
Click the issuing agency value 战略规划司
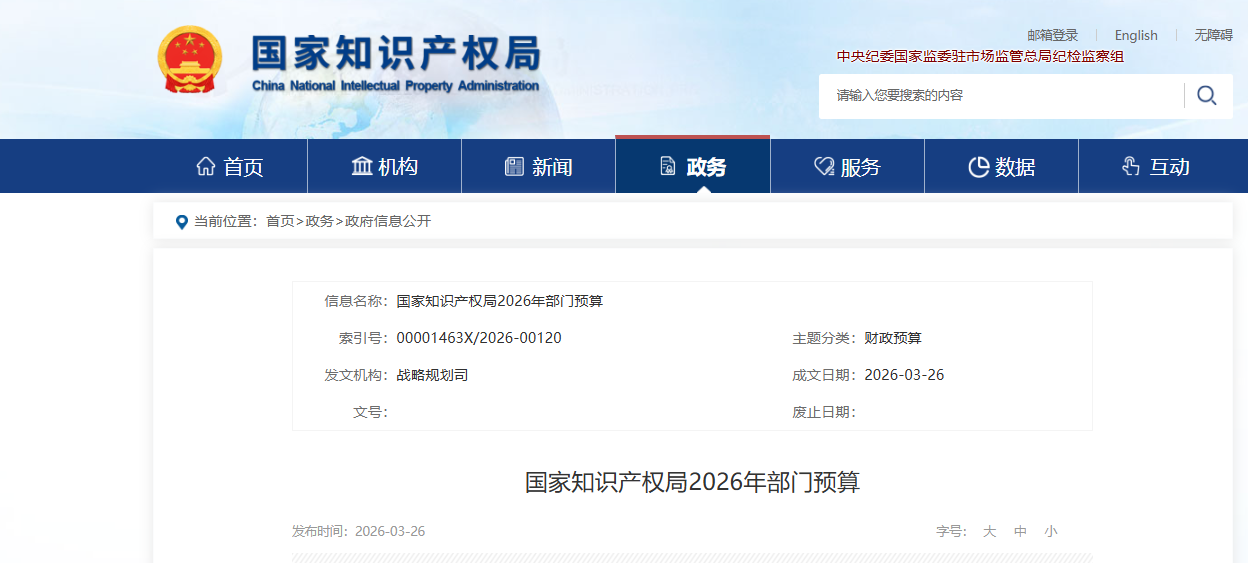432,375
